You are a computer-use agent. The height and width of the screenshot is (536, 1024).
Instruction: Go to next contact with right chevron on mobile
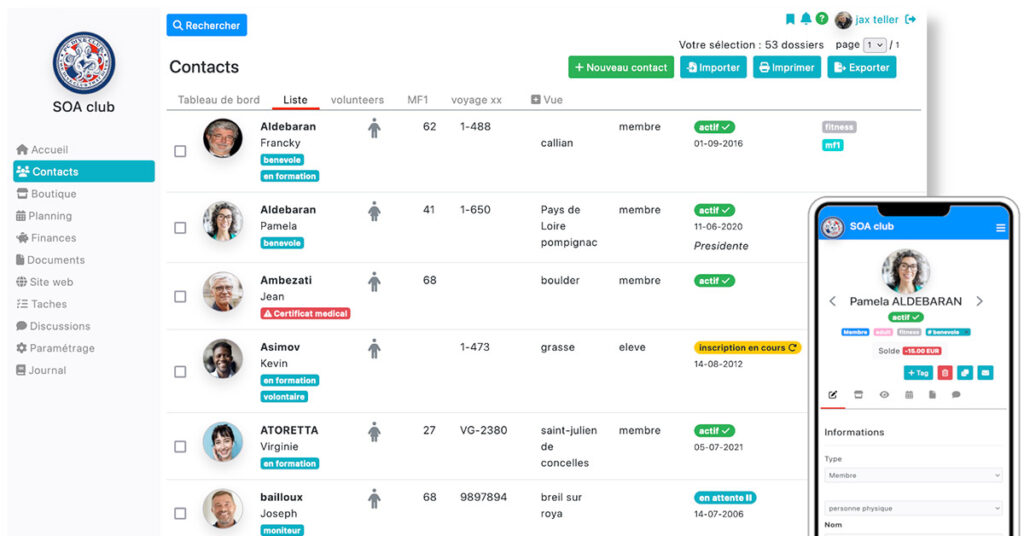pyautogui.click(x=979, y=301)
